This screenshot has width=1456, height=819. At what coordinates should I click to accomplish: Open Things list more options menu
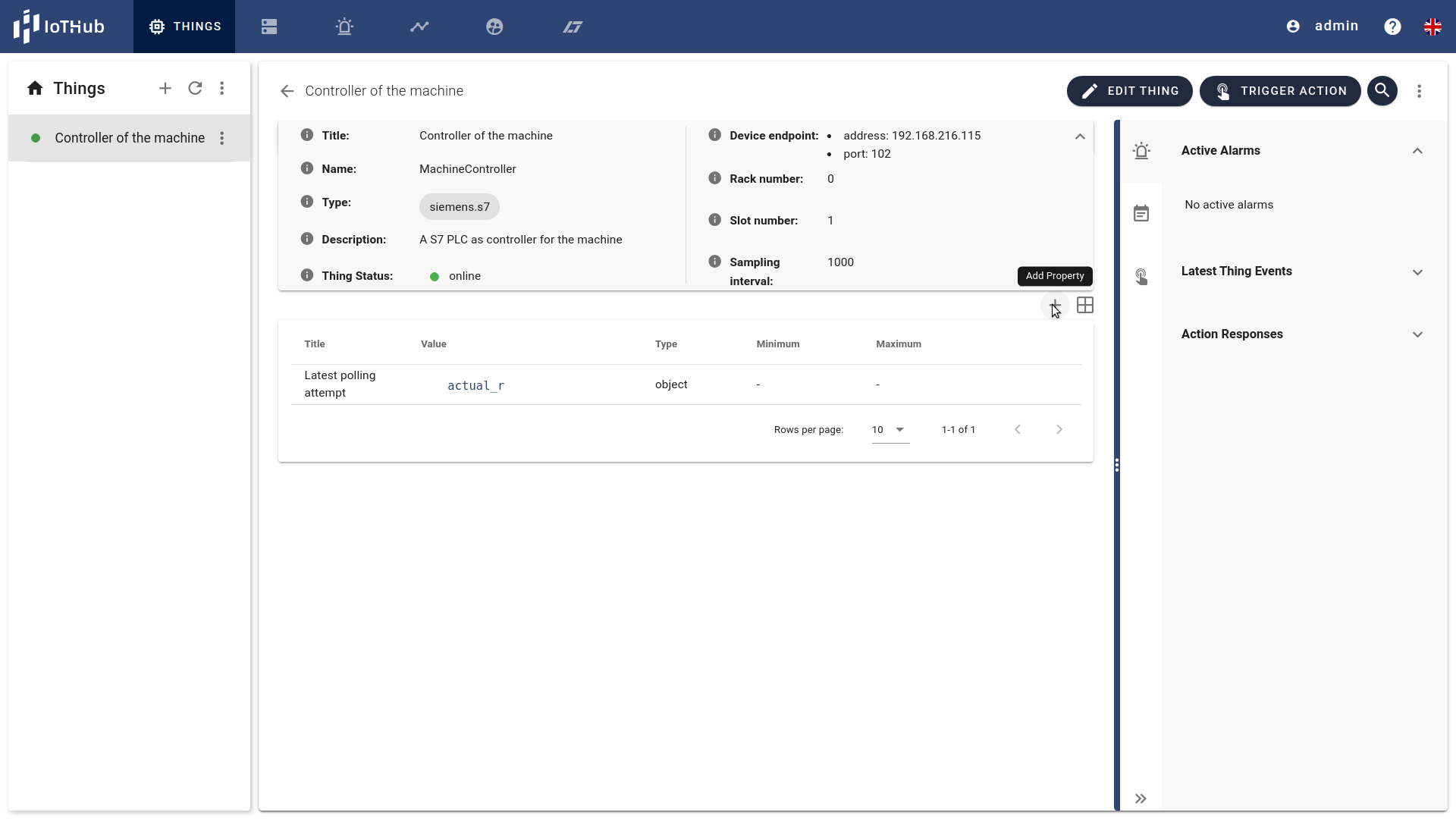222,88
